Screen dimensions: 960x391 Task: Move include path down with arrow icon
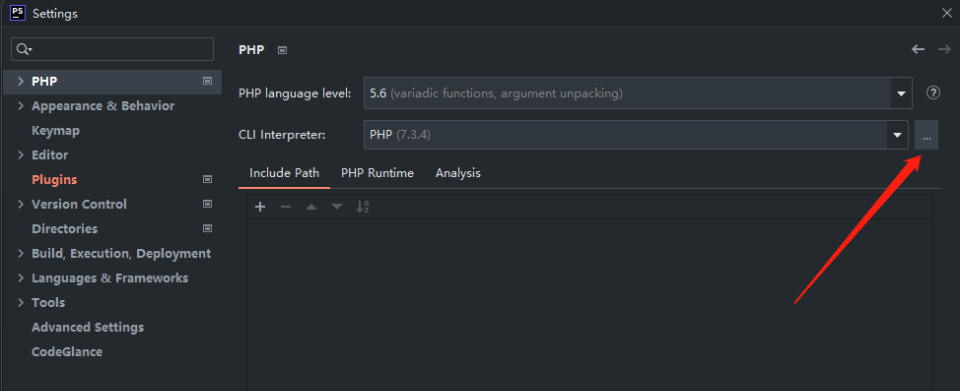click(337, 207)
